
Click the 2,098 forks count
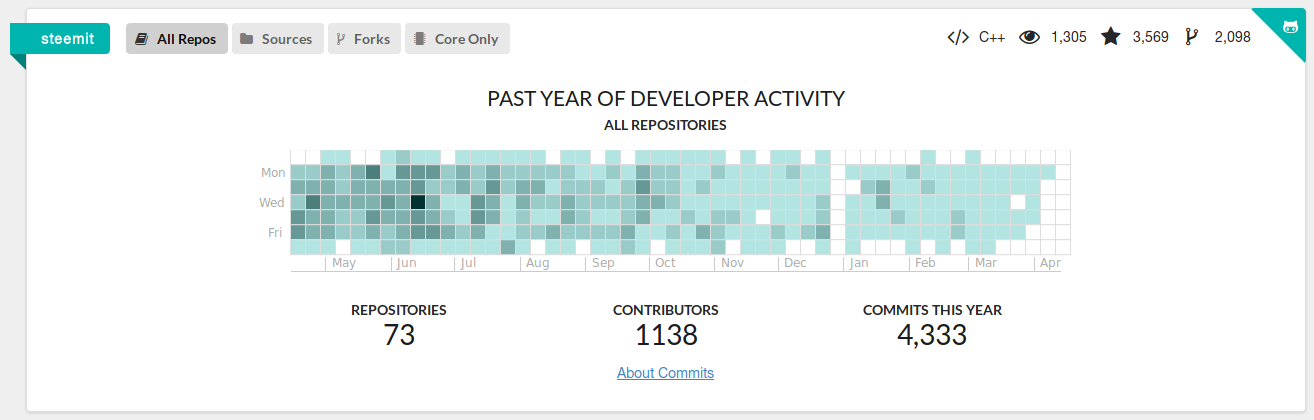click(x=1233, y=37)
